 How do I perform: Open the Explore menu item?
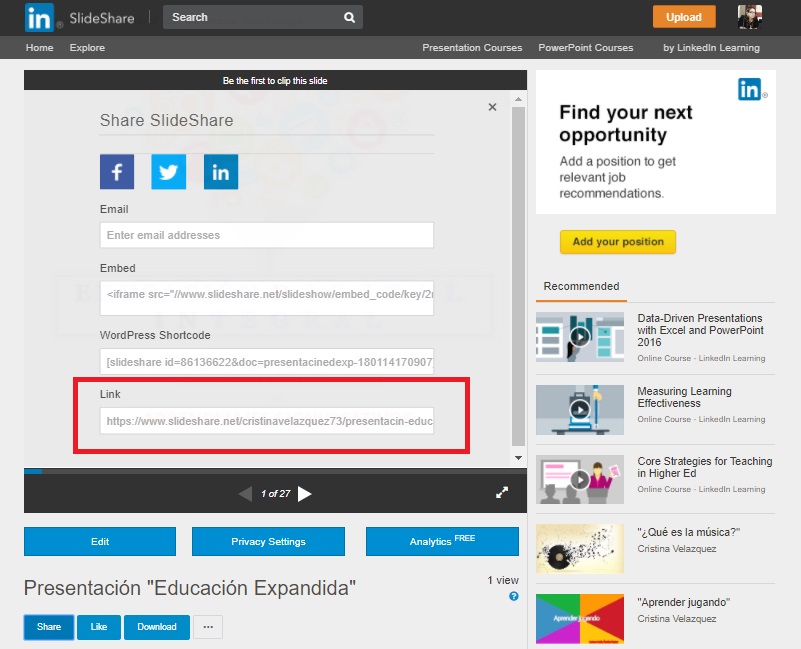[x=87, y=48]
